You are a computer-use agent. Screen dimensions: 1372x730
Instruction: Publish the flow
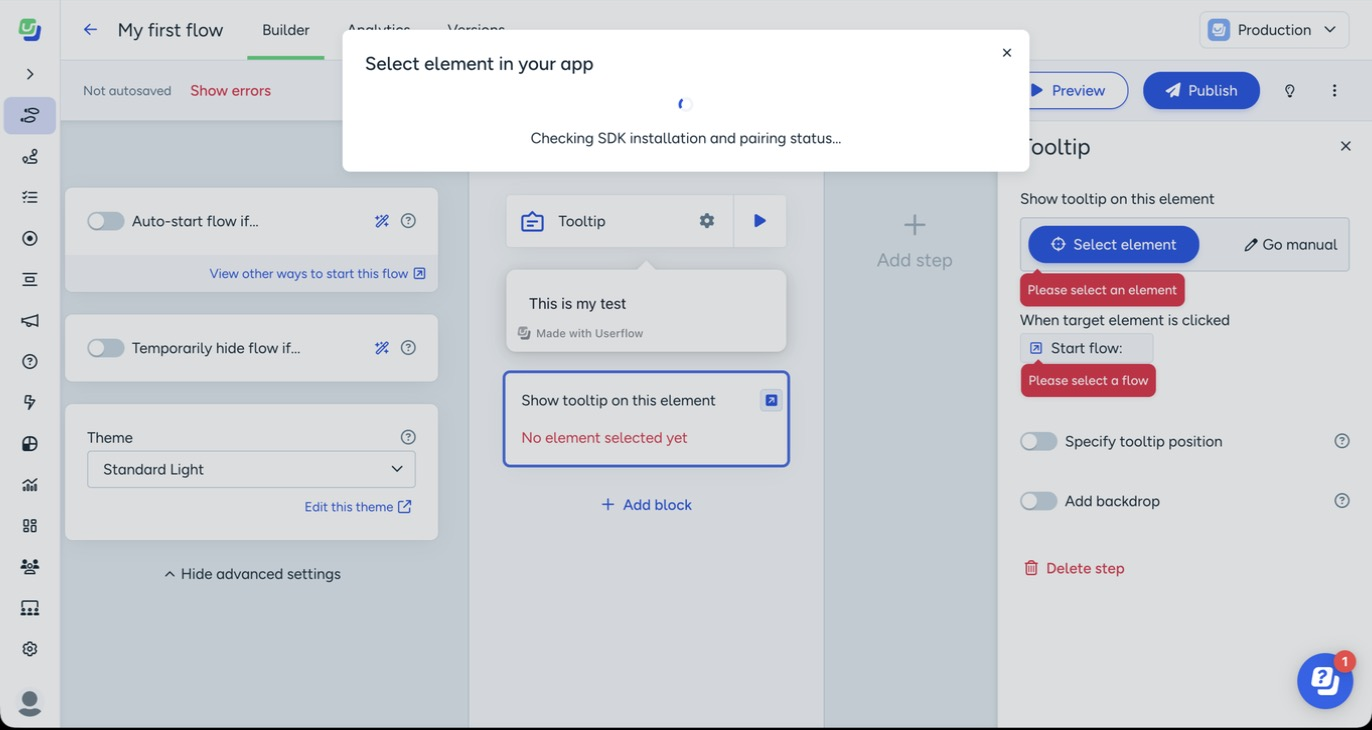(1201, 90)
